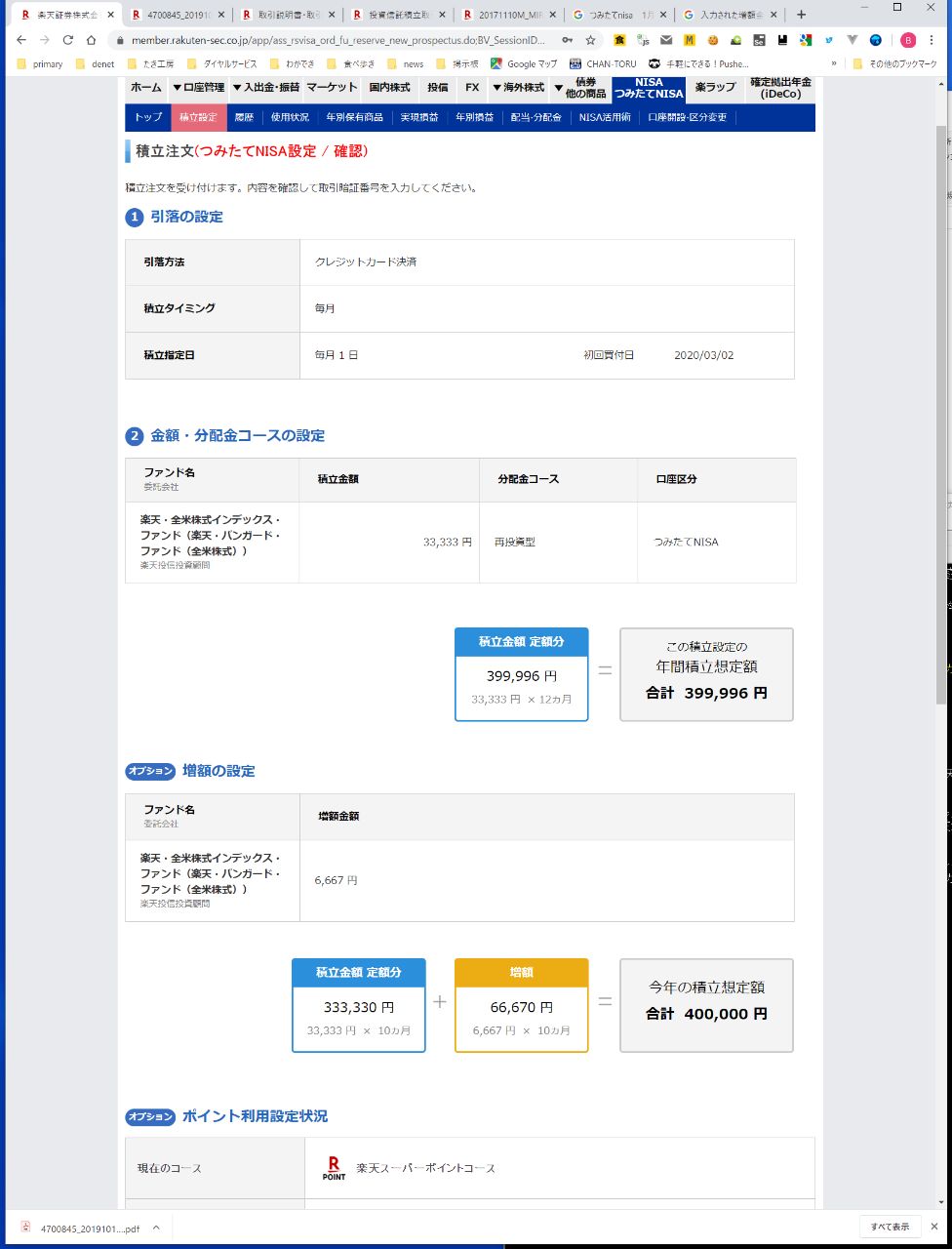
Task: Close the downloads bar with X
Action: click(x=934, y=1227)
